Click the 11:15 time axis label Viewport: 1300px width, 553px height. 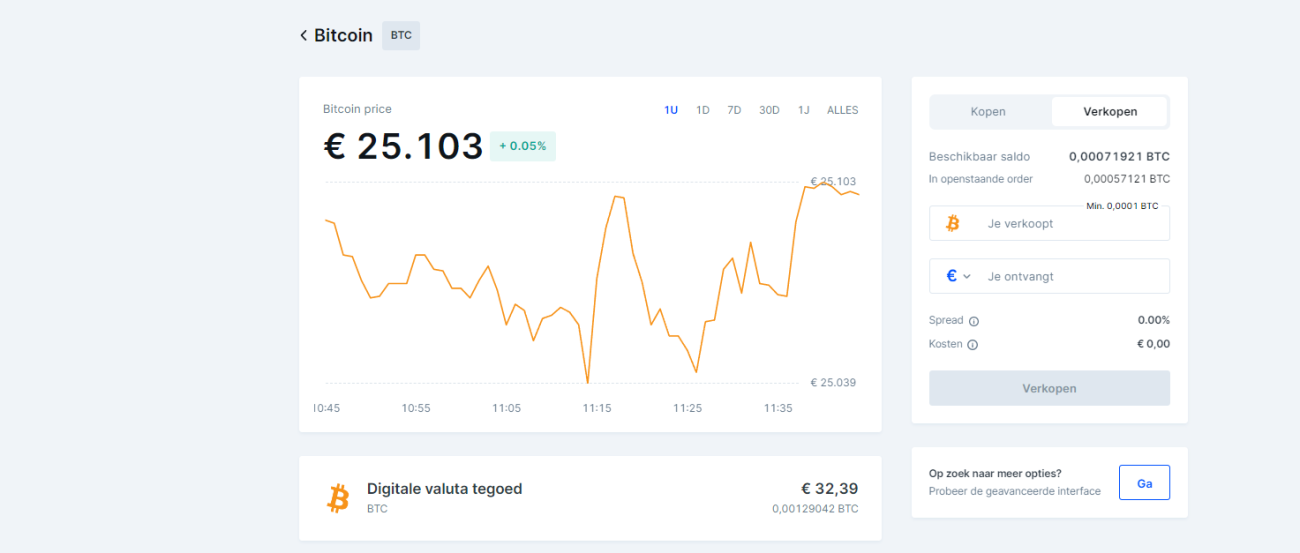click(x=597, y=408)
